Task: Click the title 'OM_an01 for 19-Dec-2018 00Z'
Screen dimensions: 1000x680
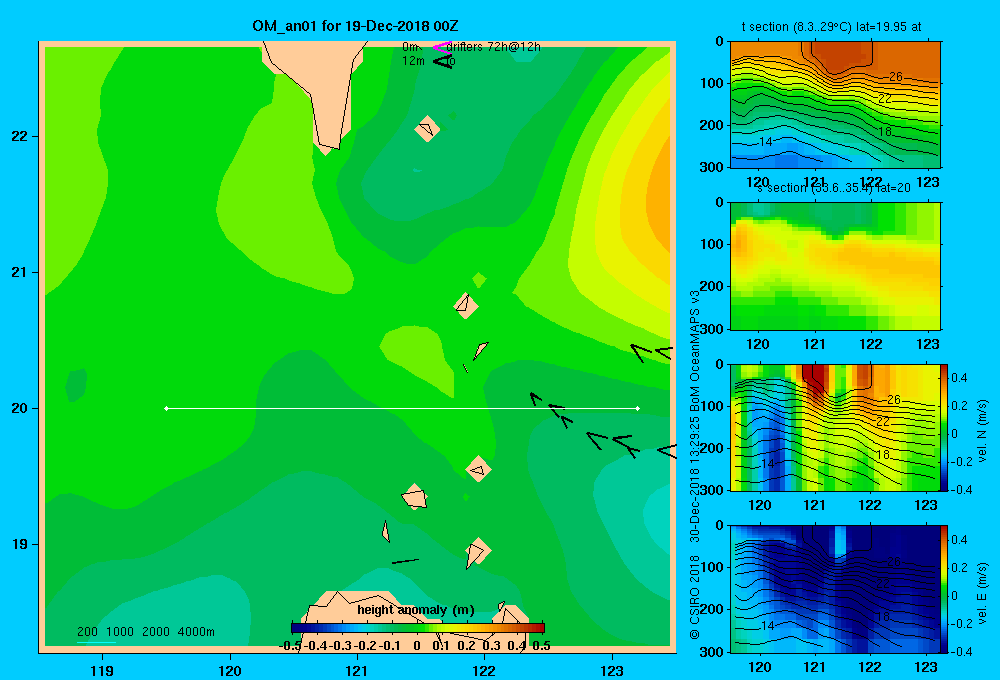Action: (x=355, y=26)
